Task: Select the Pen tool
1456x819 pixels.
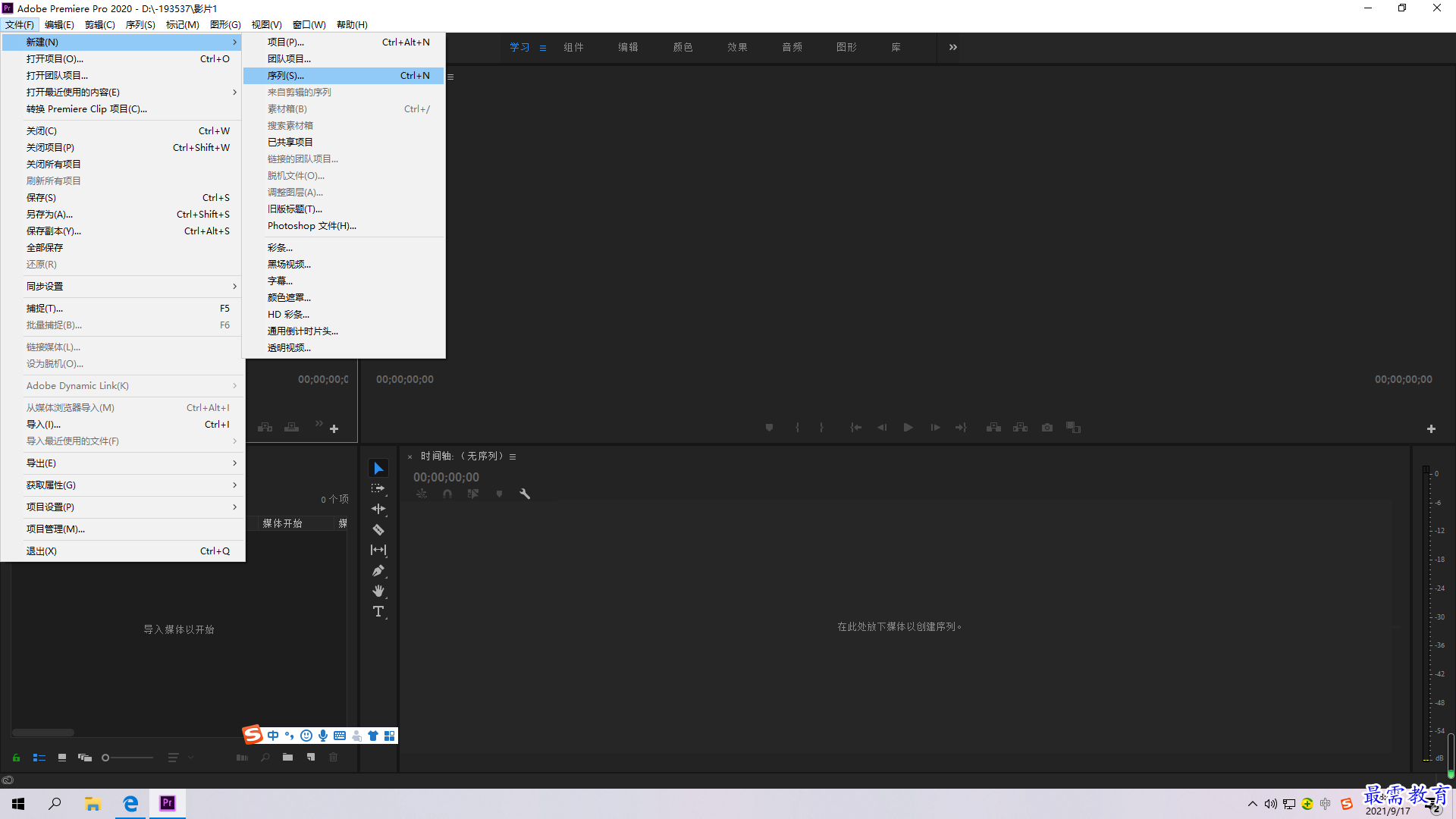Action: (x=378, y=570)
